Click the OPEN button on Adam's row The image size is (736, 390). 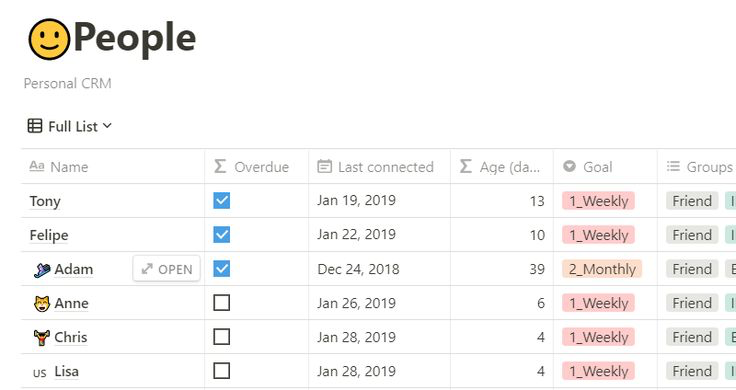coord(167,269)
